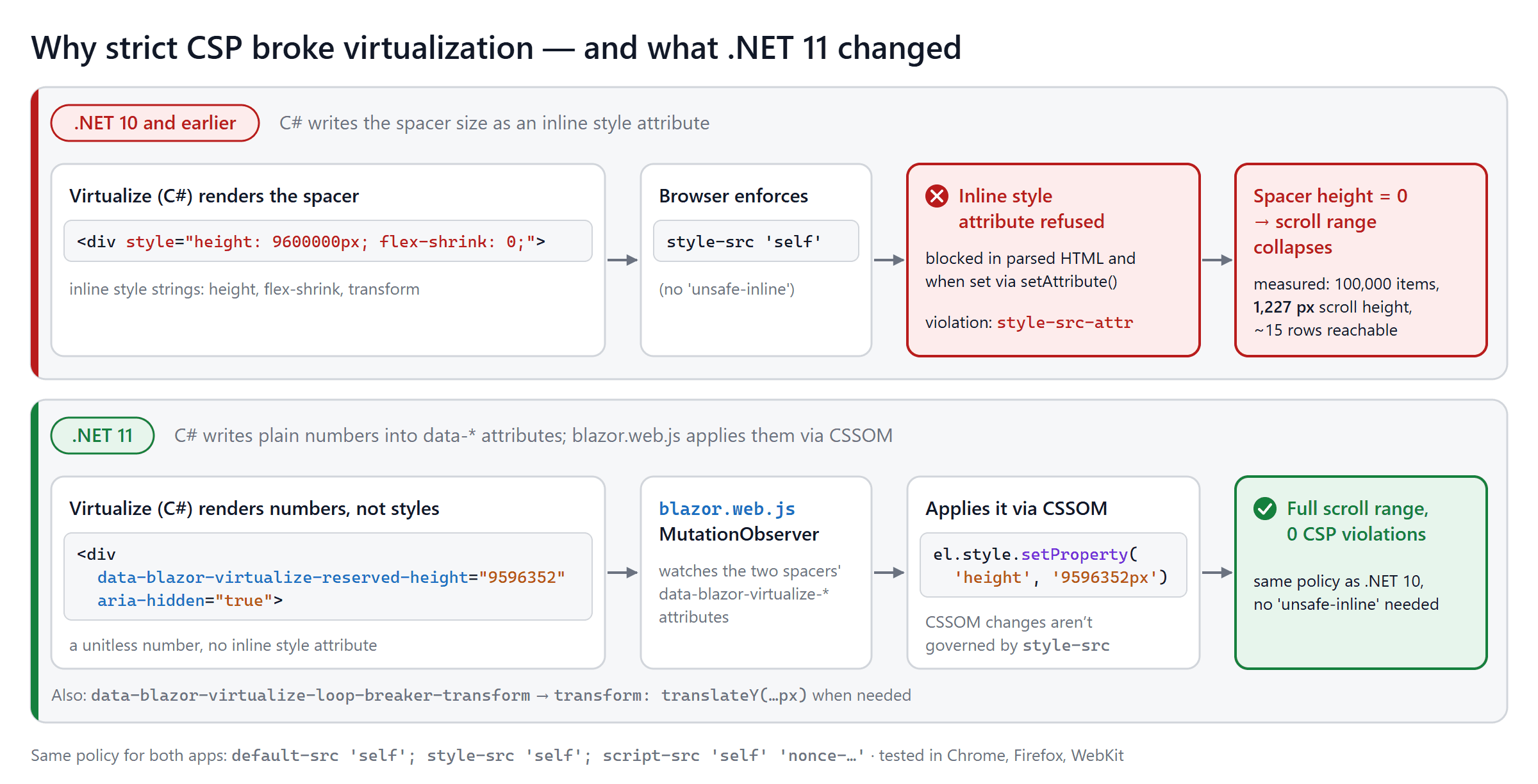This screenshot has width=1538, height=784.
Task: Select the '.NET 11' green pill label
Action: pos(103,436)
